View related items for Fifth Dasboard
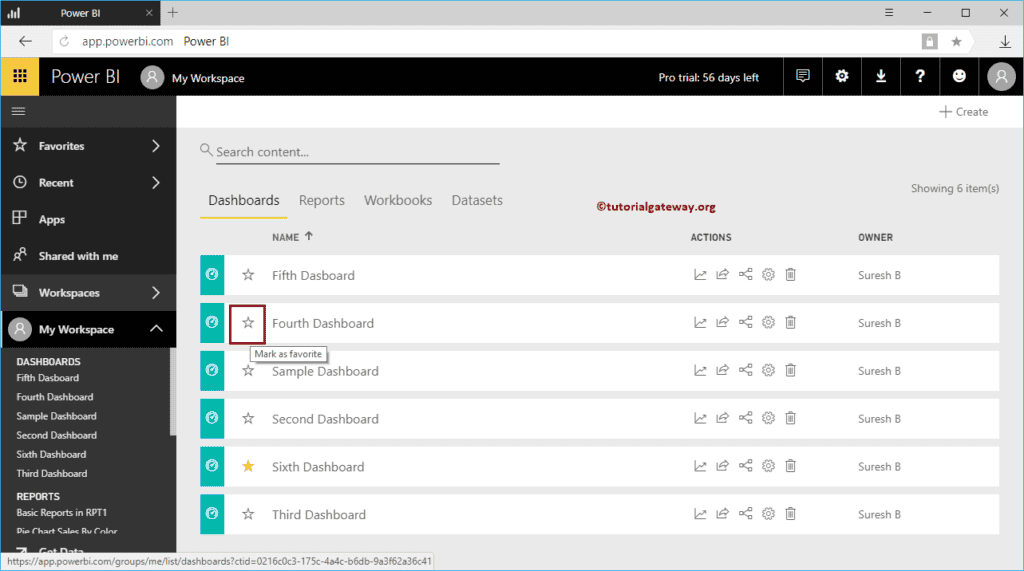 click(745, 275)
